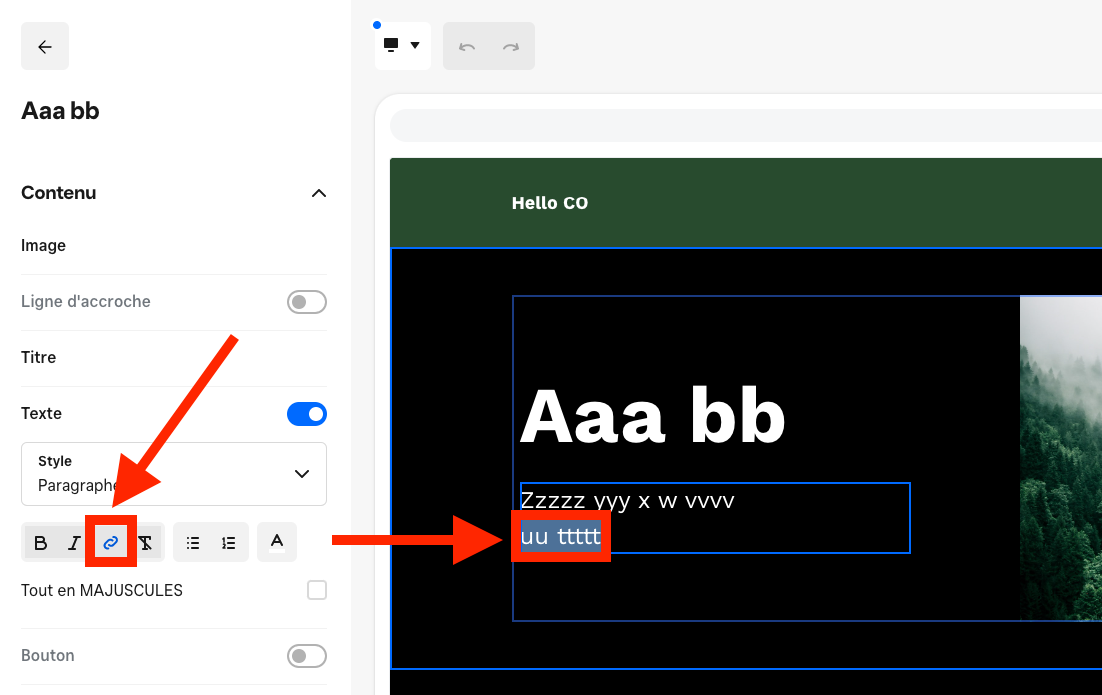
Task: Collapse the Contenu section
Action: tap(318, 193)
